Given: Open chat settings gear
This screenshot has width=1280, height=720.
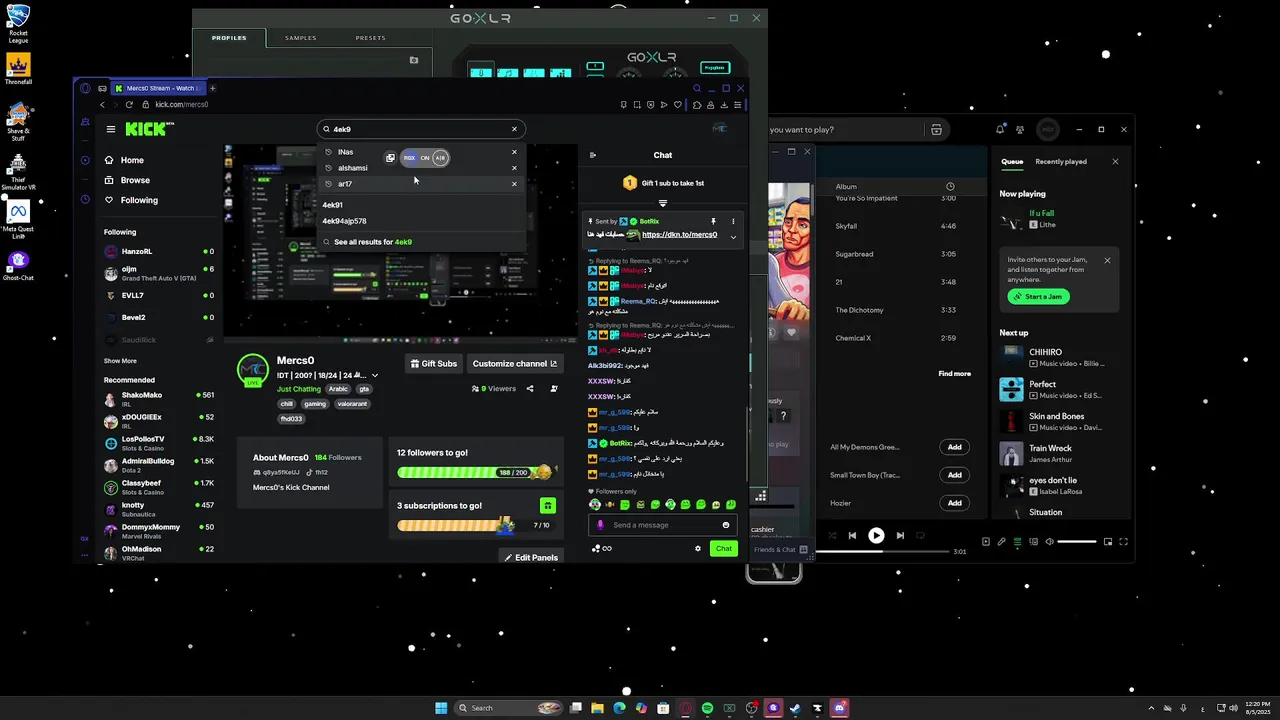Looking at the screenshot, I should (x=698, y=548).
